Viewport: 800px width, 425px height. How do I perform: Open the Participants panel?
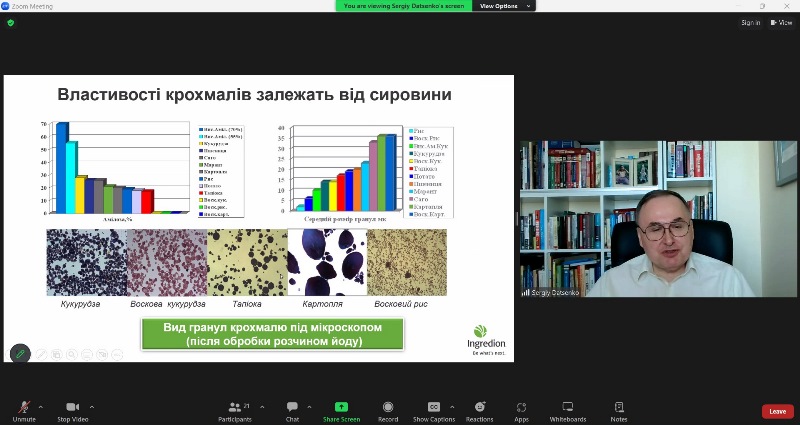click(x=235, y=411)
